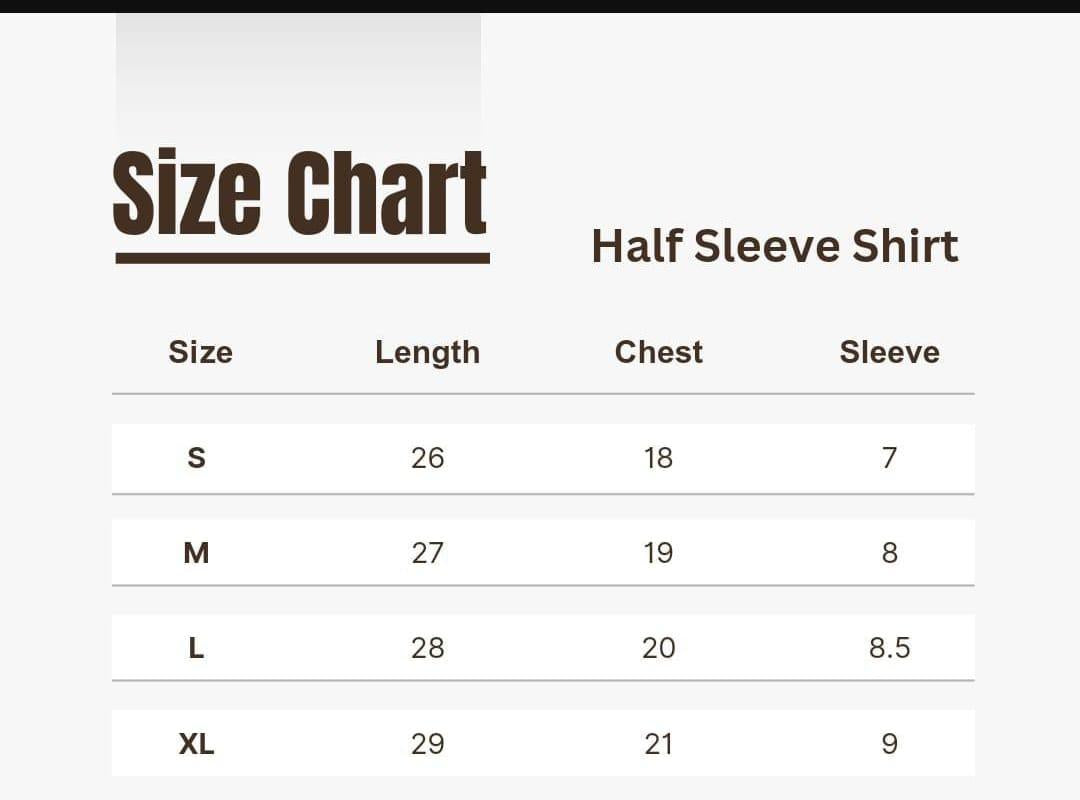Choose the XL size row label

click(196, 744)
